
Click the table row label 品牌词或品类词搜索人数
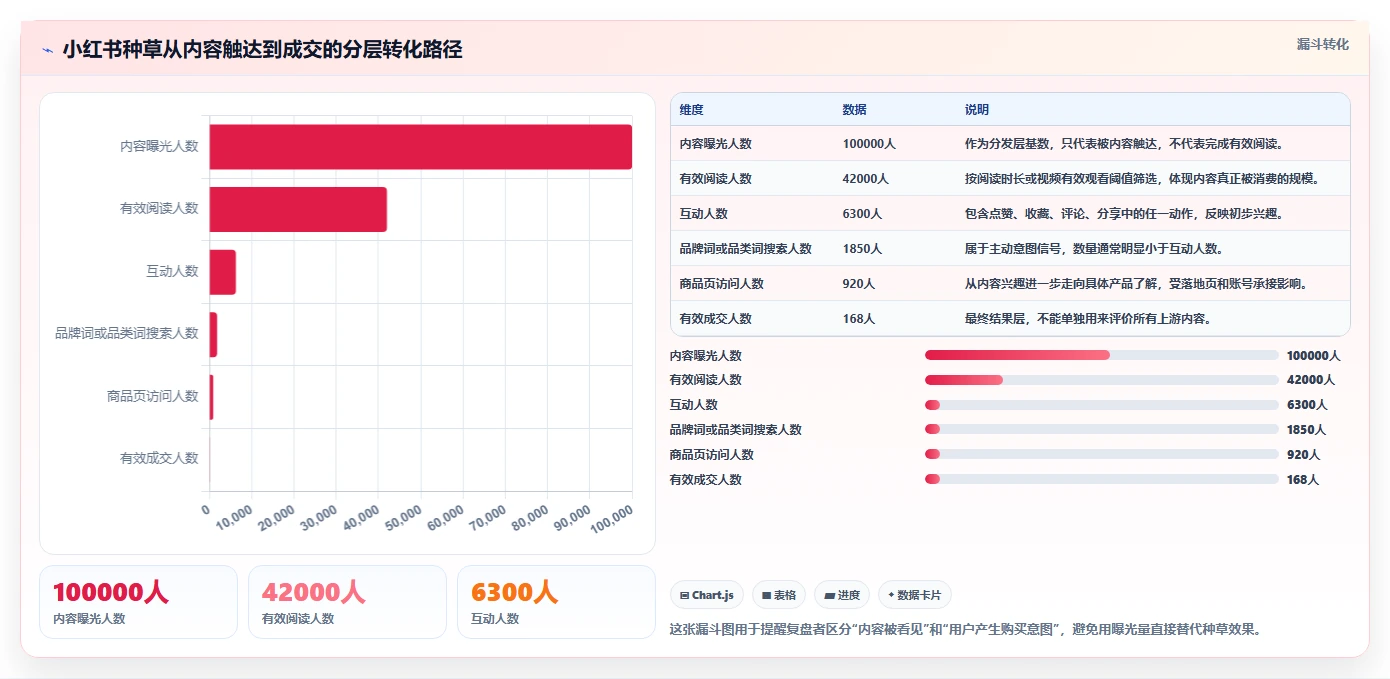[x=745, y=249]
